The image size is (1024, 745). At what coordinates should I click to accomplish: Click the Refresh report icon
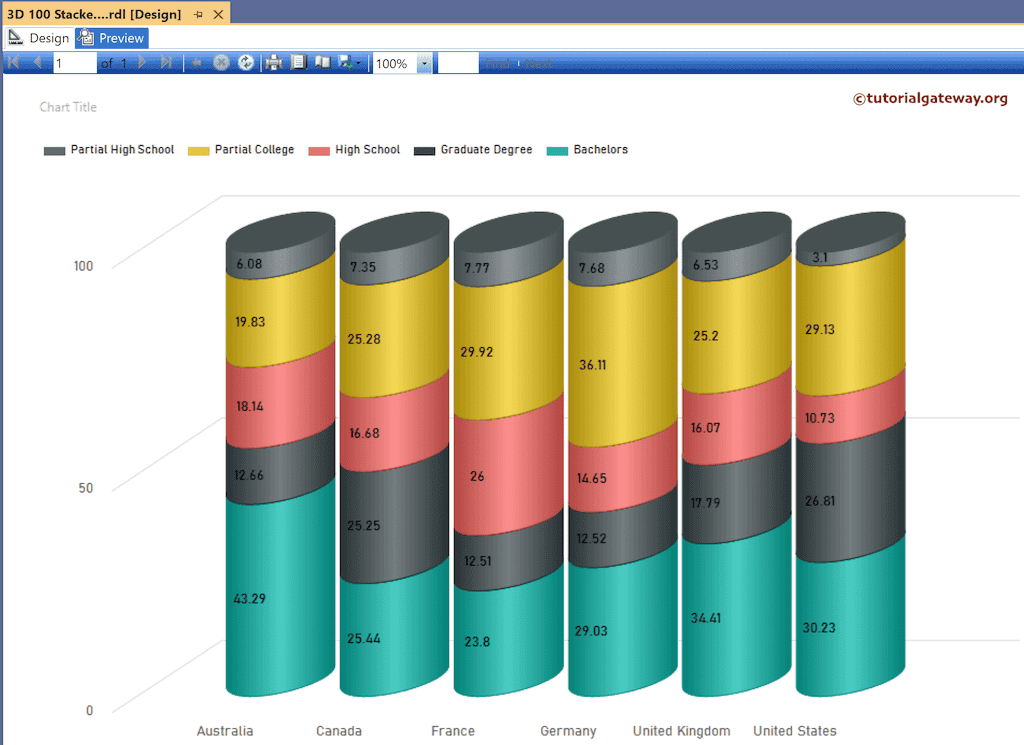click(246, 62)
